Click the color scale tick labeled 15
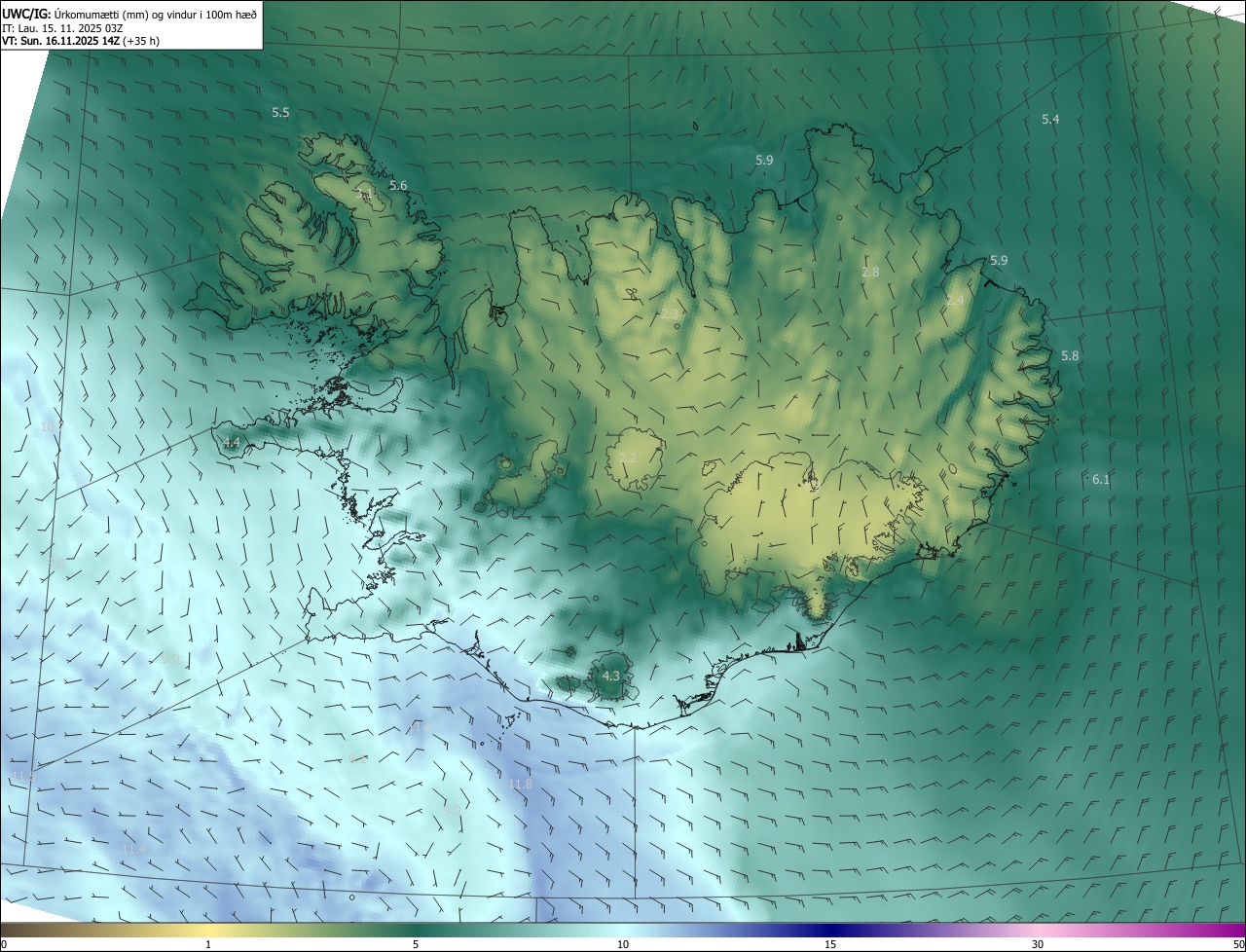Viewport: 1246px width, 952px height. pyautogui.click(x=830, y=944)
